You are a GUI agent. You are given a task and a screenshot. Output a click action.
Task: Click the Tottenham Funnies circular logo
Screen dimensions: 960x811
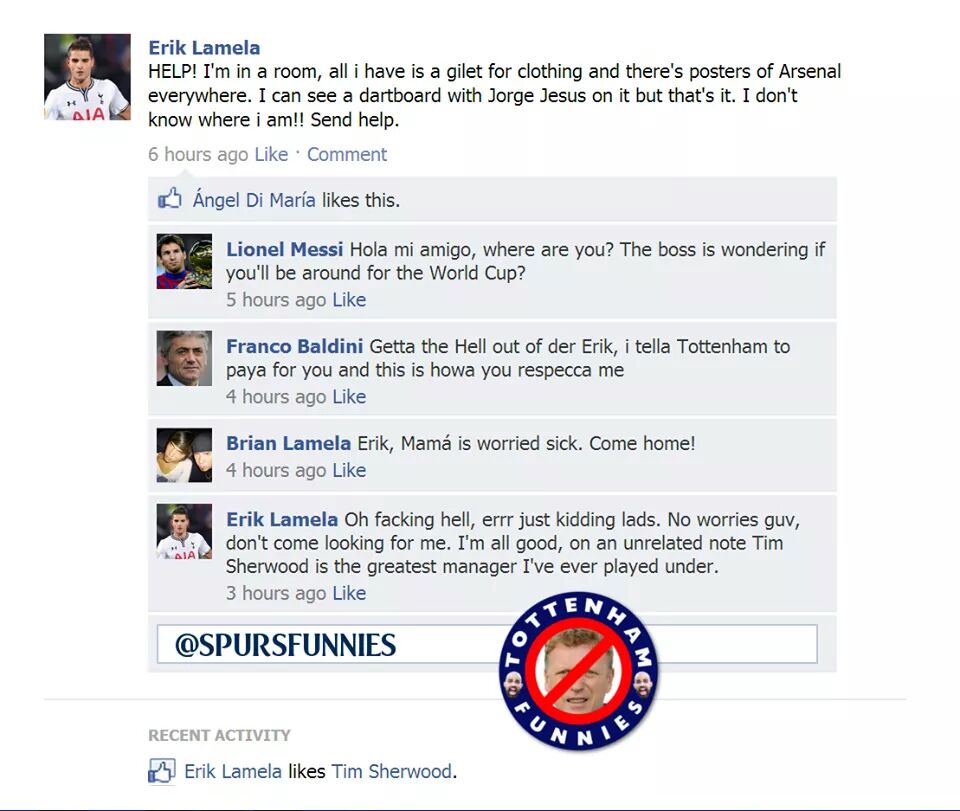579,671
